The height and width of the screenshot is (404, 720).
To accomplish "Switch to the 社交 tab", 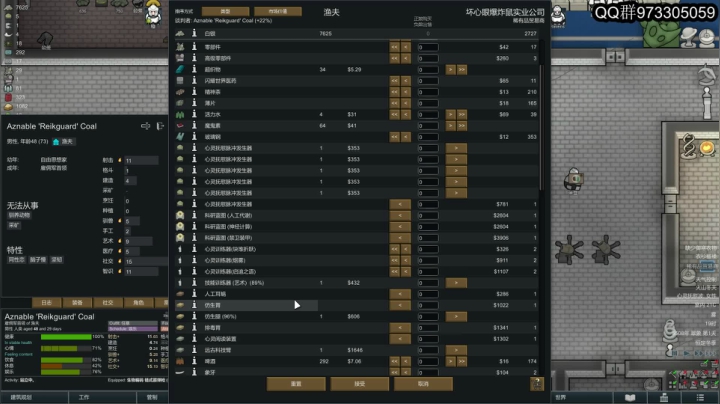I will (x=108, y=303).
